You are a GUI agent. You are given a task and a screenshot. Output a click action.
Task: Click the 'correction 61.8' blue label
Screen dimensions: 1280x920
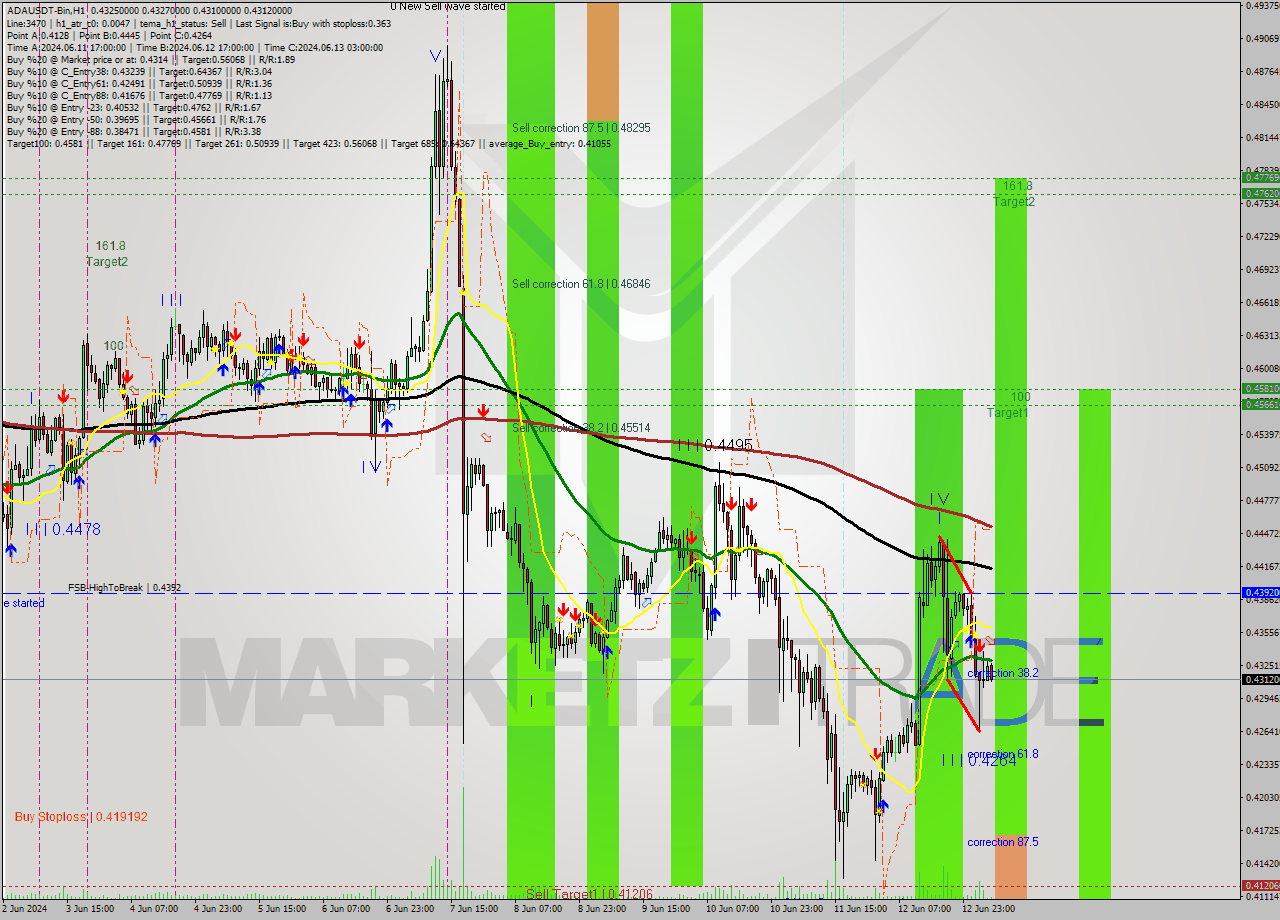coord(1003,754)
